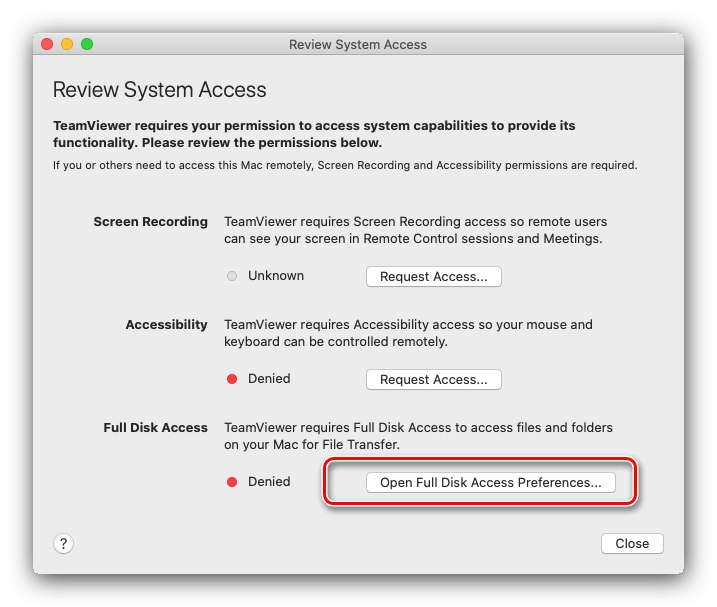Click the large Review System Access heading
Image resolution: width=717 pixels, height=607 pixels.
point(159,90)
